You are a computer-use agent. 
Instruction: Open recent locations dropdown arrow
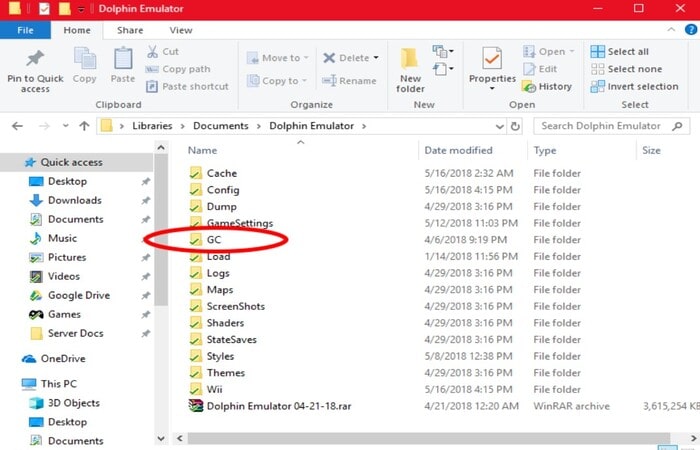click(66, 126)
